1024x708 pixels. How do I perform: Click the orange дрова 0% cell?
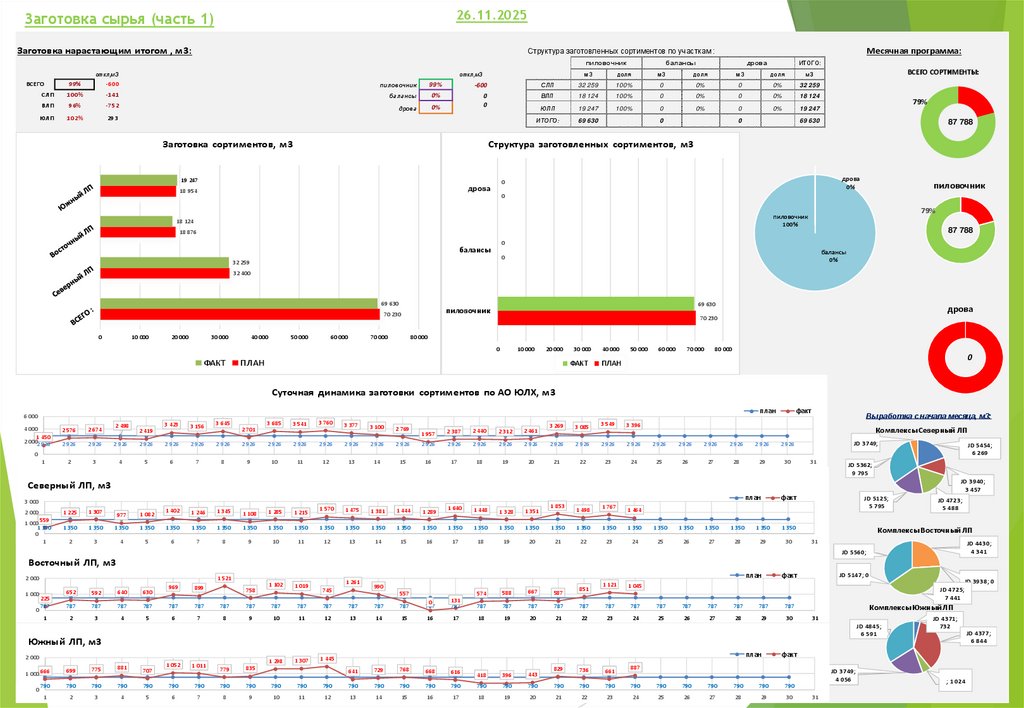tap(436, 107)
